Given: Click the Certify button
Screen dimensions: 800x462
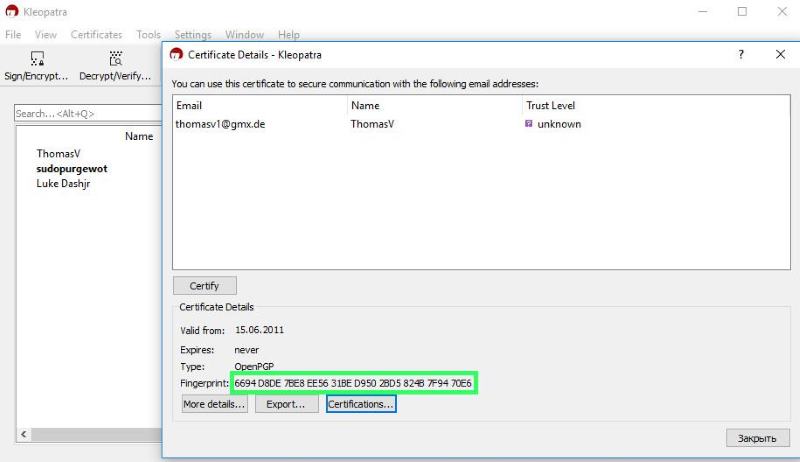Looking at the screenshot, I should (205, 286).
